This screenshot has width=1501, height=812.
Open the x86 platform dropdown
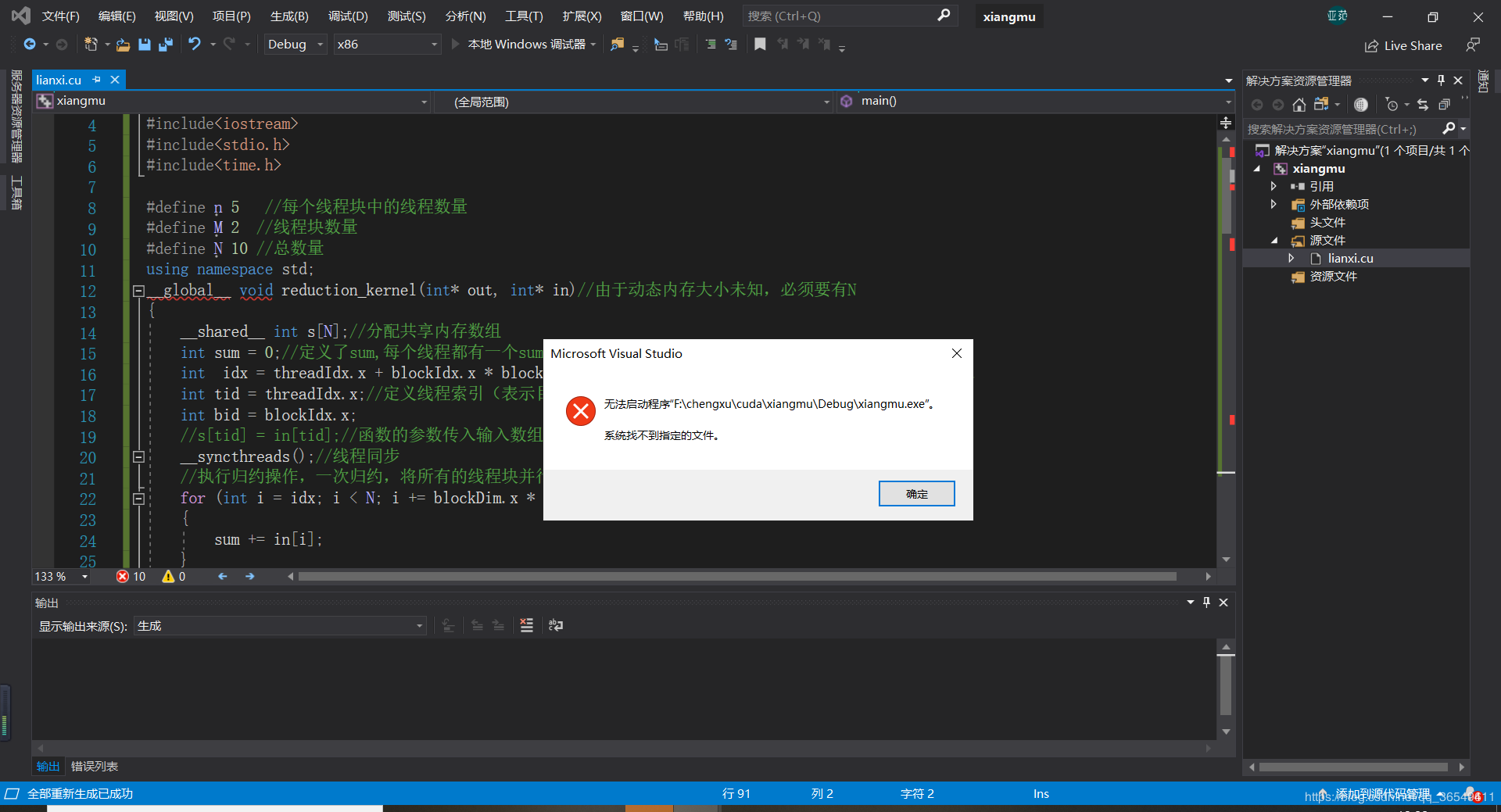coord(386,45)
